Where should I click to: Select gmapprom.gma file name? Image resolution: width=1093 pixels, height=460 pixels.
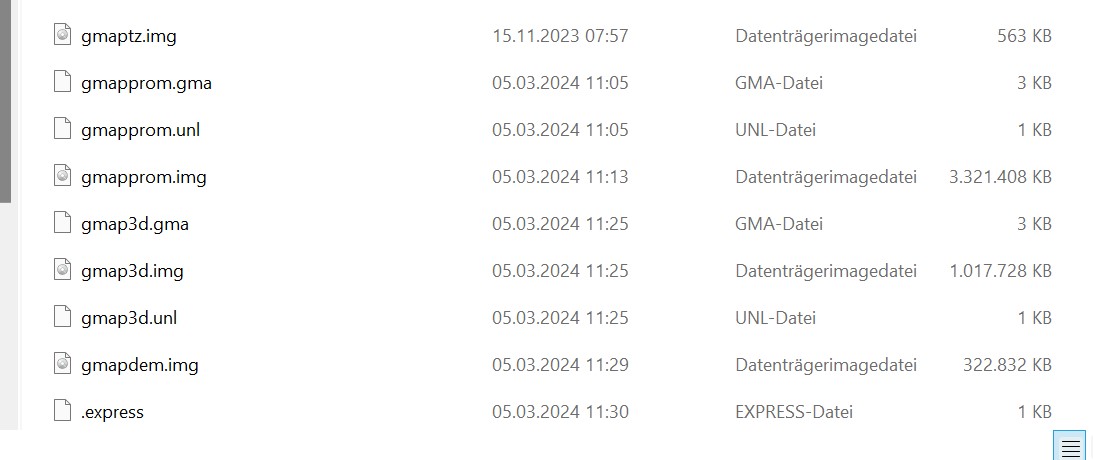pyautogui.click(x=146, y=83)
